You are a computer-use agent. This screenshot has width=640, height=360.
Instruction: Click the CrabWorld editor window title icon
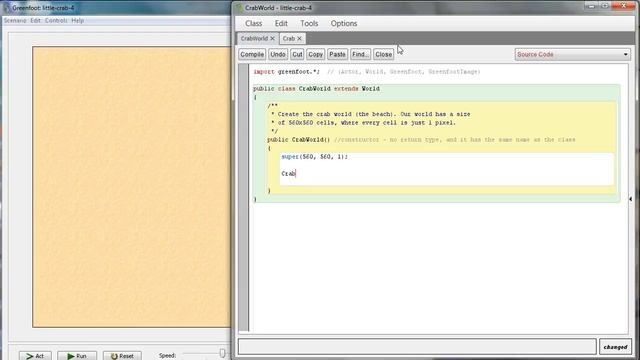[240, 8]
